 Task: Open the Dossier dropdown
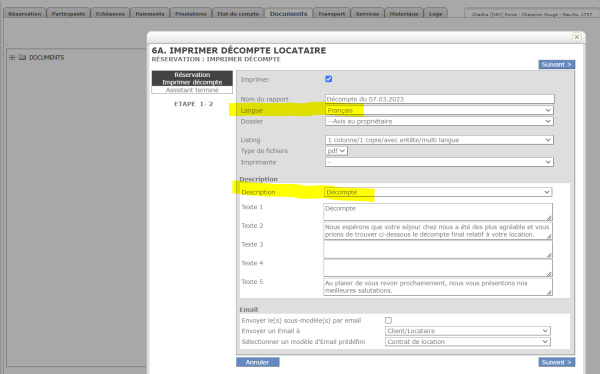(439, 121)
